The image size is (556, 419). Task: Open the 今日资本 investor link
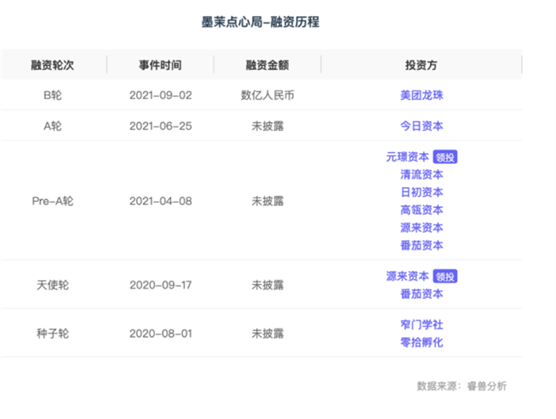[x=422, y=126]
